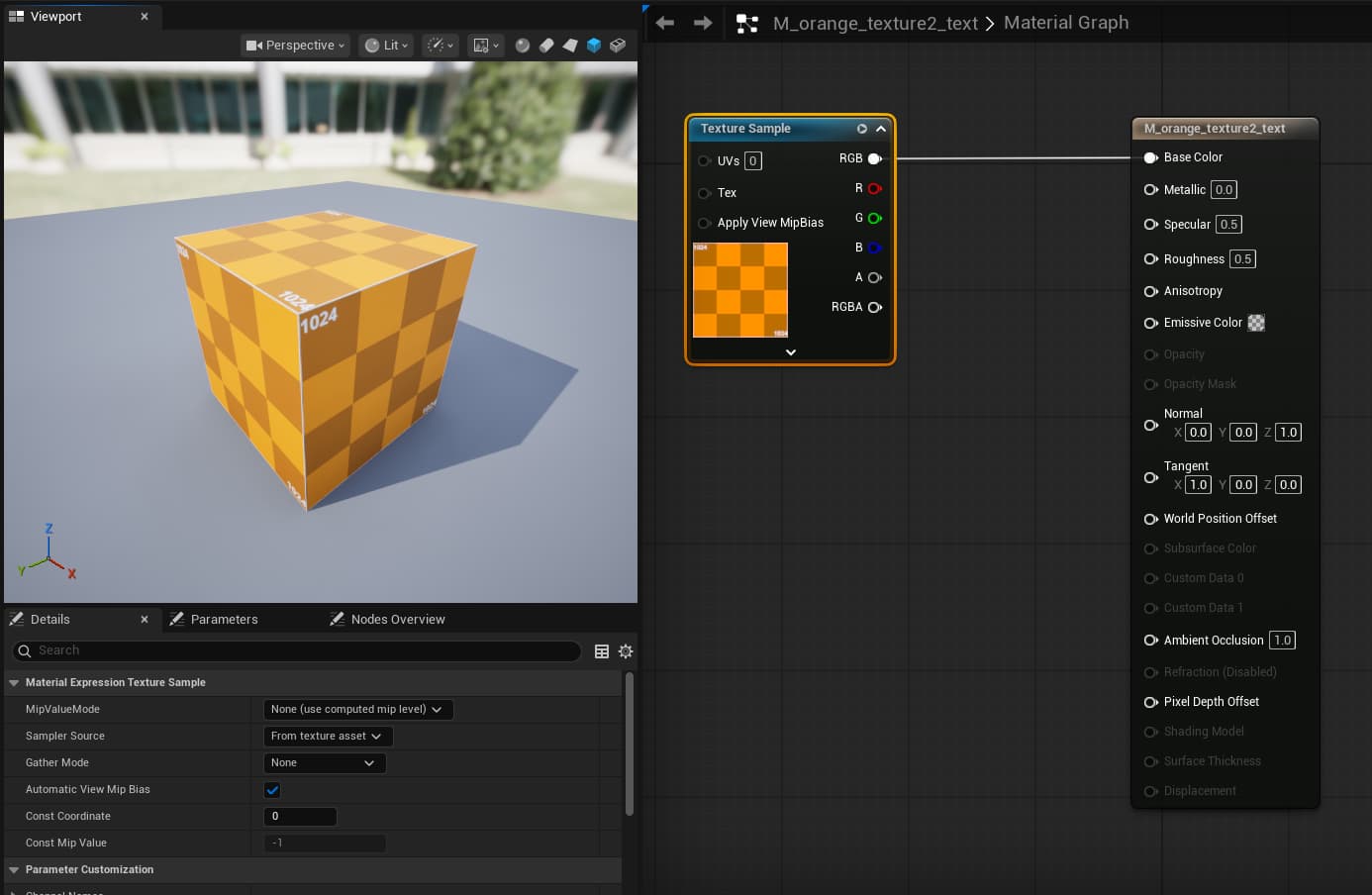The image size is (1372, 895).
Task: Click the Base Color input pin
Action: pos(1150,157)
